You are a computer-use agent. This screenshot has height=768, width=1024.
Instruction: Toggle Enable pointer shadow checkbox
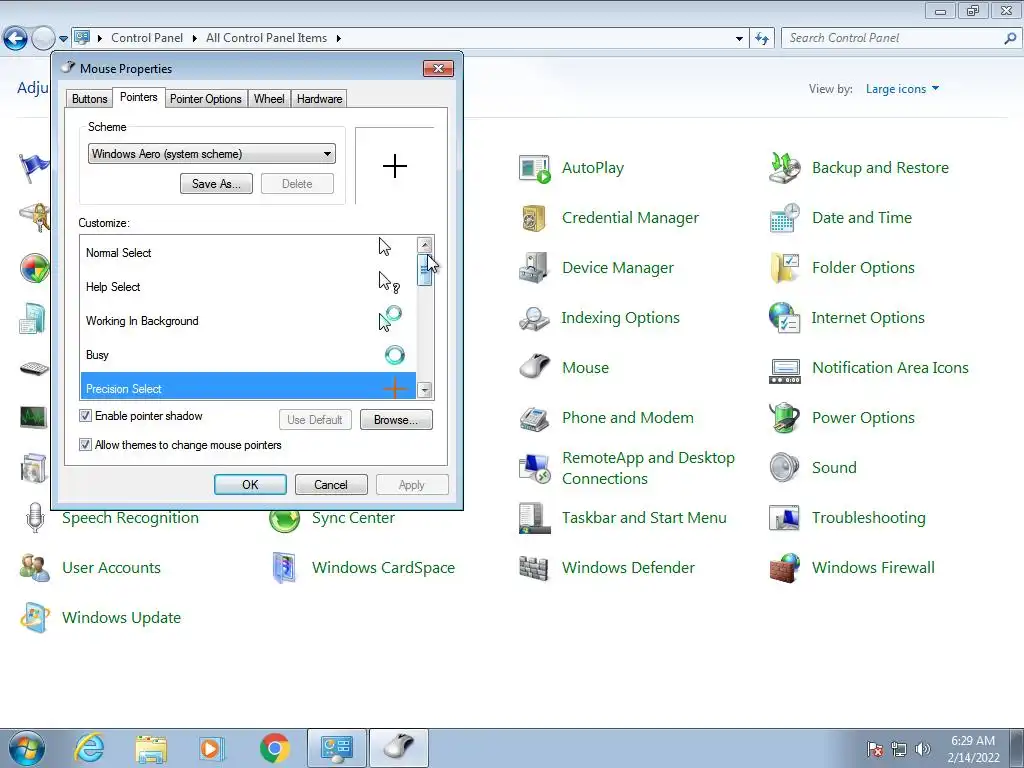85,416
